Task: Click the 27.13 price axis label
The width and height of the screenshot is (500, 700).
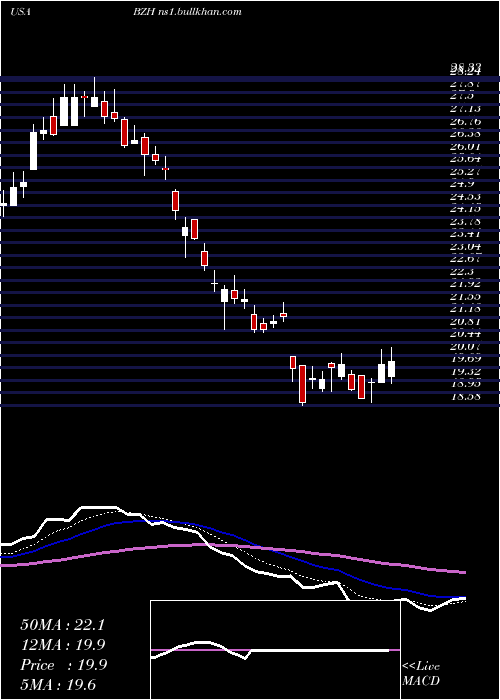Action: [465, 109]
